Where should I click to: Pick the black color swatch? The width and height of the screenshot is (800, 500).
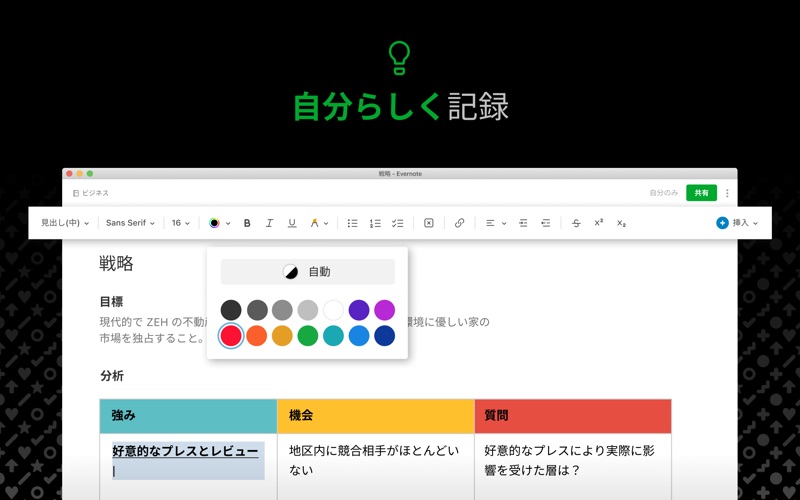[x=231, y=310]
